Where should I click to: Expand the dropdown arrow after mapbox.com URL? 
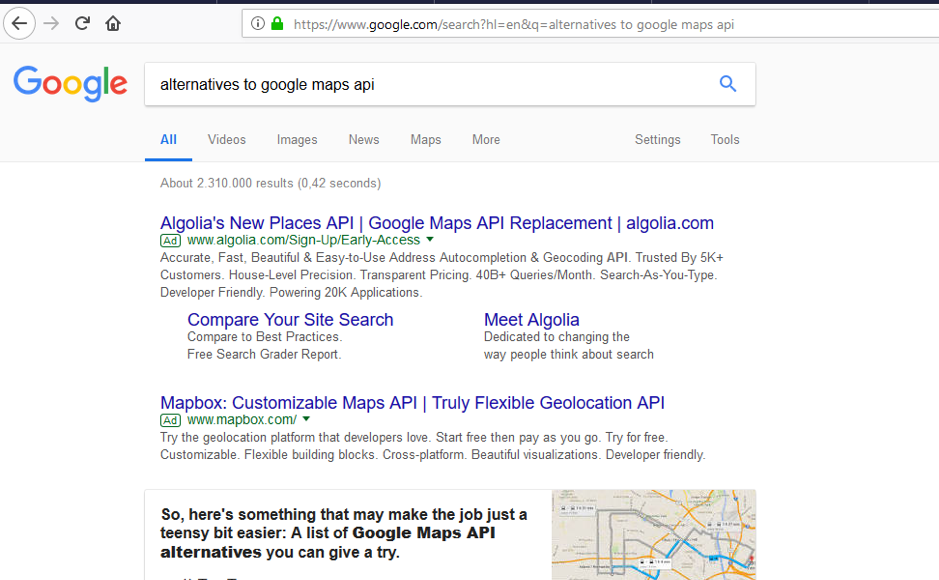pyautogui.click(x=306, y=419)
